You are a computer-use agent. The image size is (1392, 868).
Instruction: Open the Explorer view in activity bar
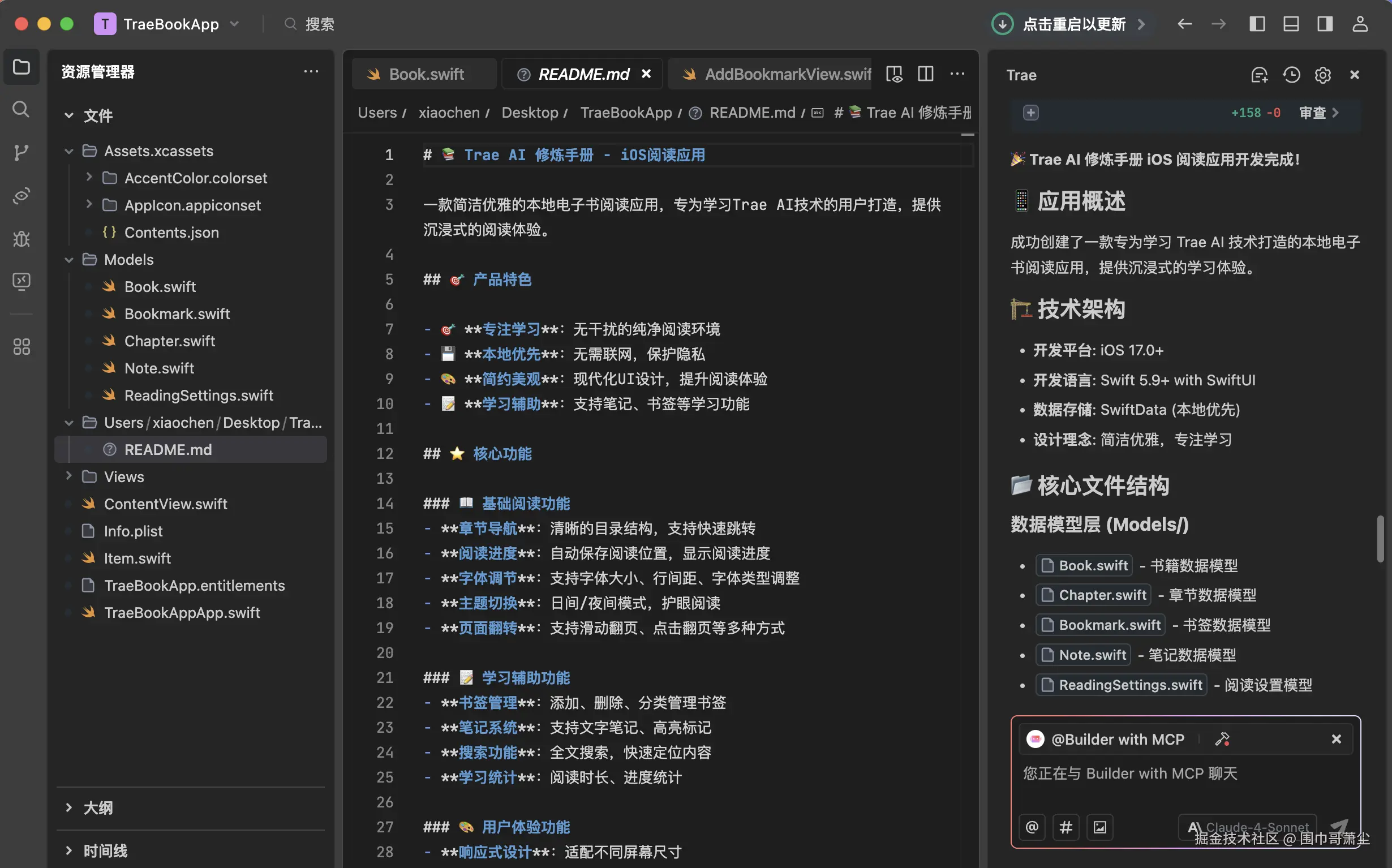(x=22, y=67)
